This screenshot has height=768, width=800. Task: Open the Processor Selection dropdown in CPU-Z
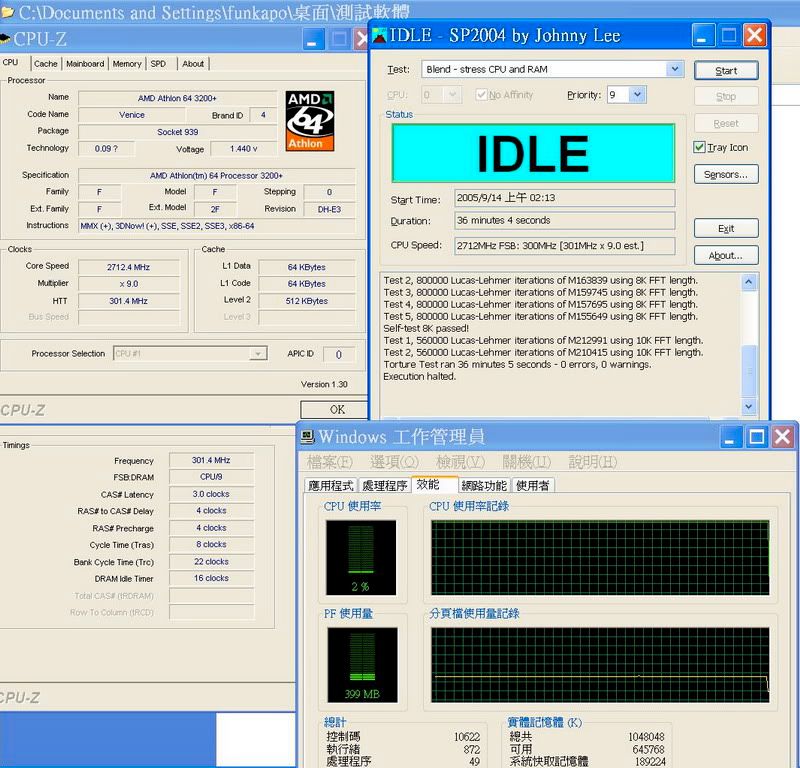[258, 353]
